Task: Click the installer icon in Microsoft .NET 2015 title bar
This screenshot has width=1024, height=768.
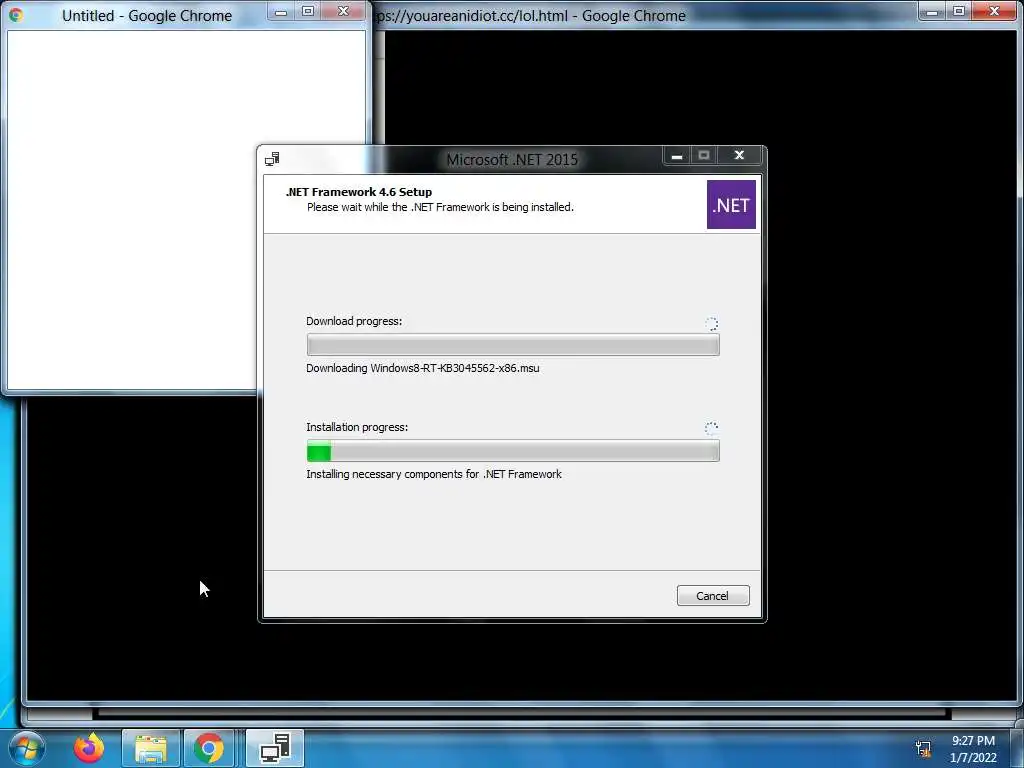Action: coord(272,159)
